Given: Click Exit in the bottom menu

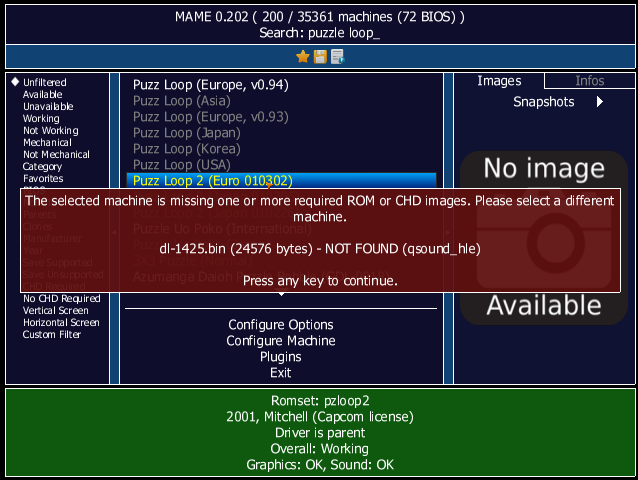Looking at the screenshot, I should click(x=281, y=373).
